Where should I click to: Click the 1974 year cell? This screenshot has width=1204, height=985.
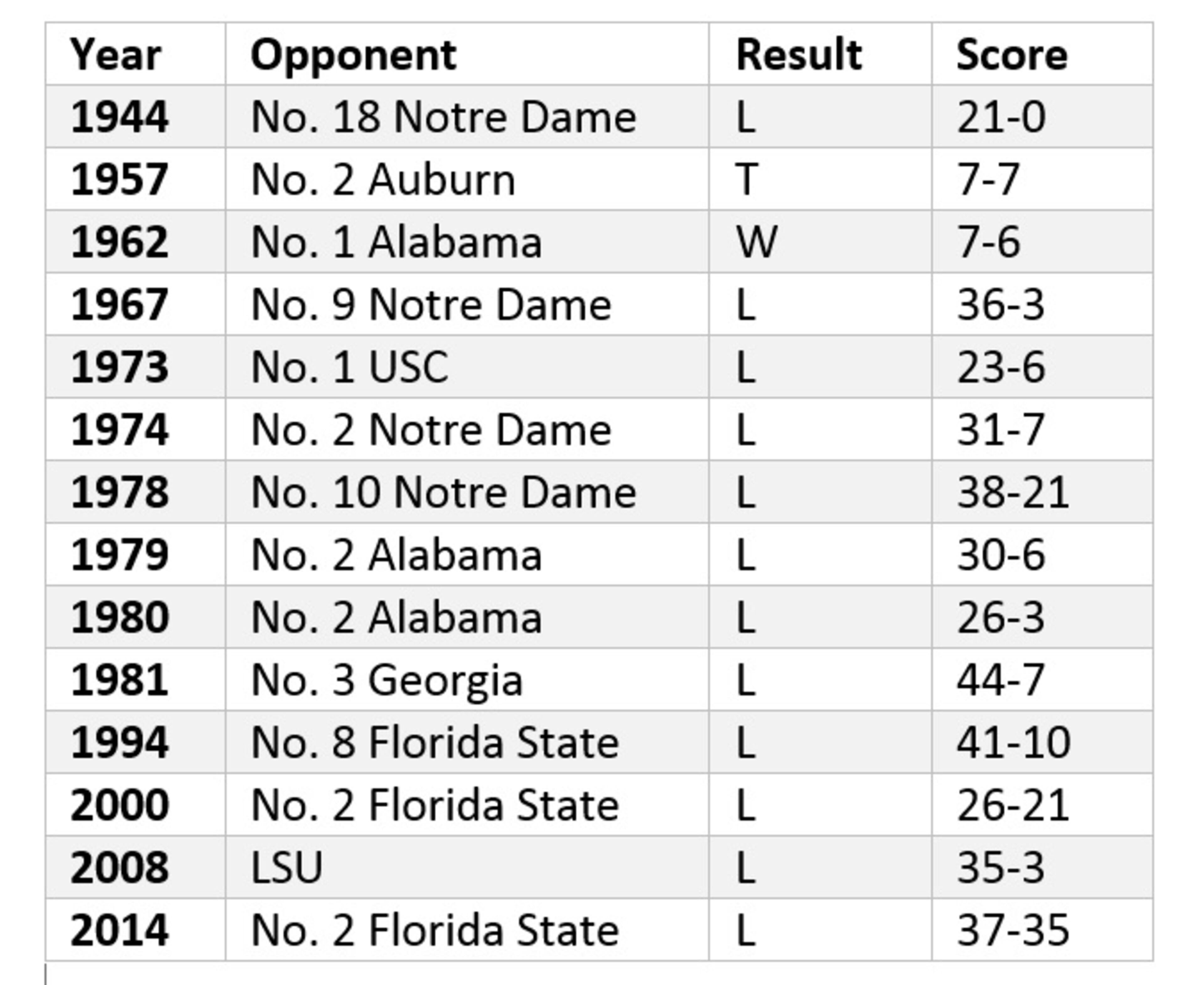pos(120,430)
